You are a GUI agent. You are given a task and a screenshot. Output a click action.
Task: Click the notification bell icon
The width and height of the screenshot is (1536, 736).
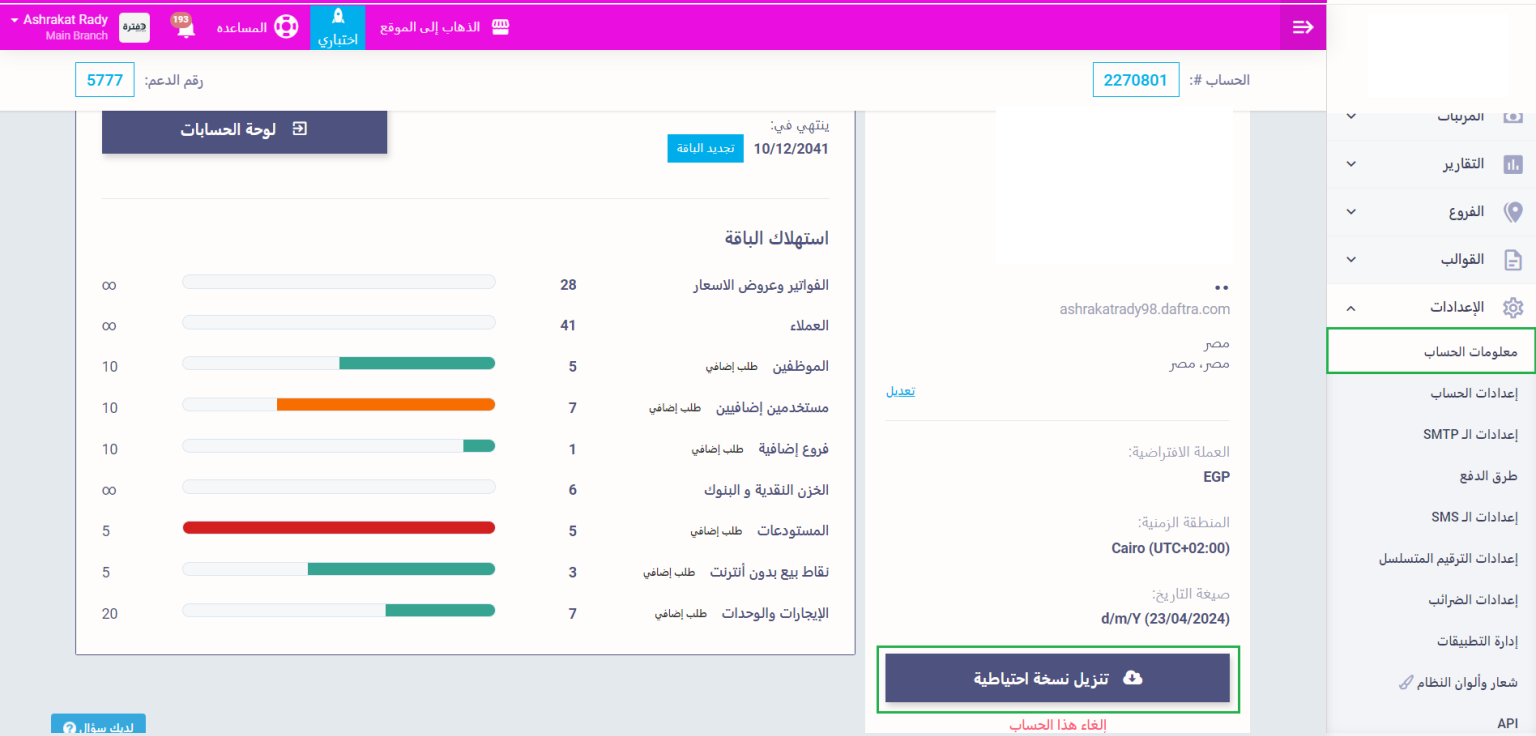(x=183, y=28)
